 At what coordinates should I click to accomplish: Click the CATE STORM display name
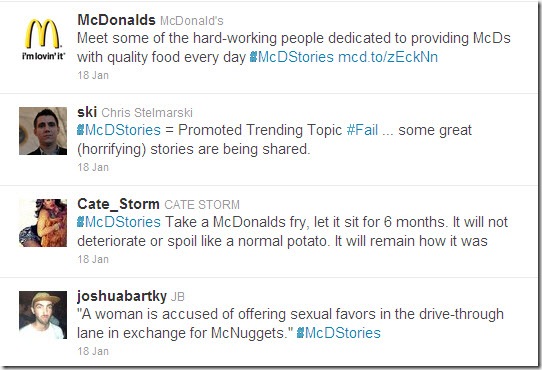click(202, 205)
